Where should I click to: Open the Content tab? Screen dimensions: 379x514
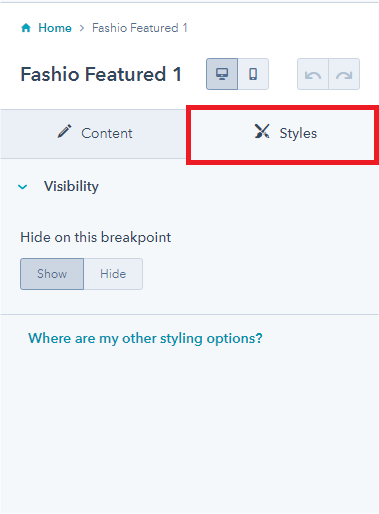click(x=93, y=133)
